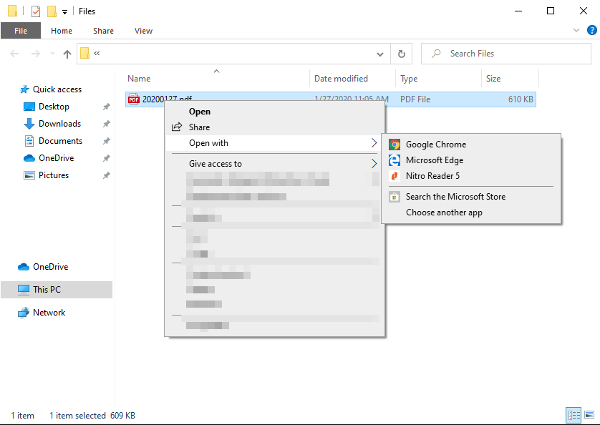The height and width of the screenshot is (425, 600).
Task: Go up one folder level with up arrow
Action: point(67,54)
